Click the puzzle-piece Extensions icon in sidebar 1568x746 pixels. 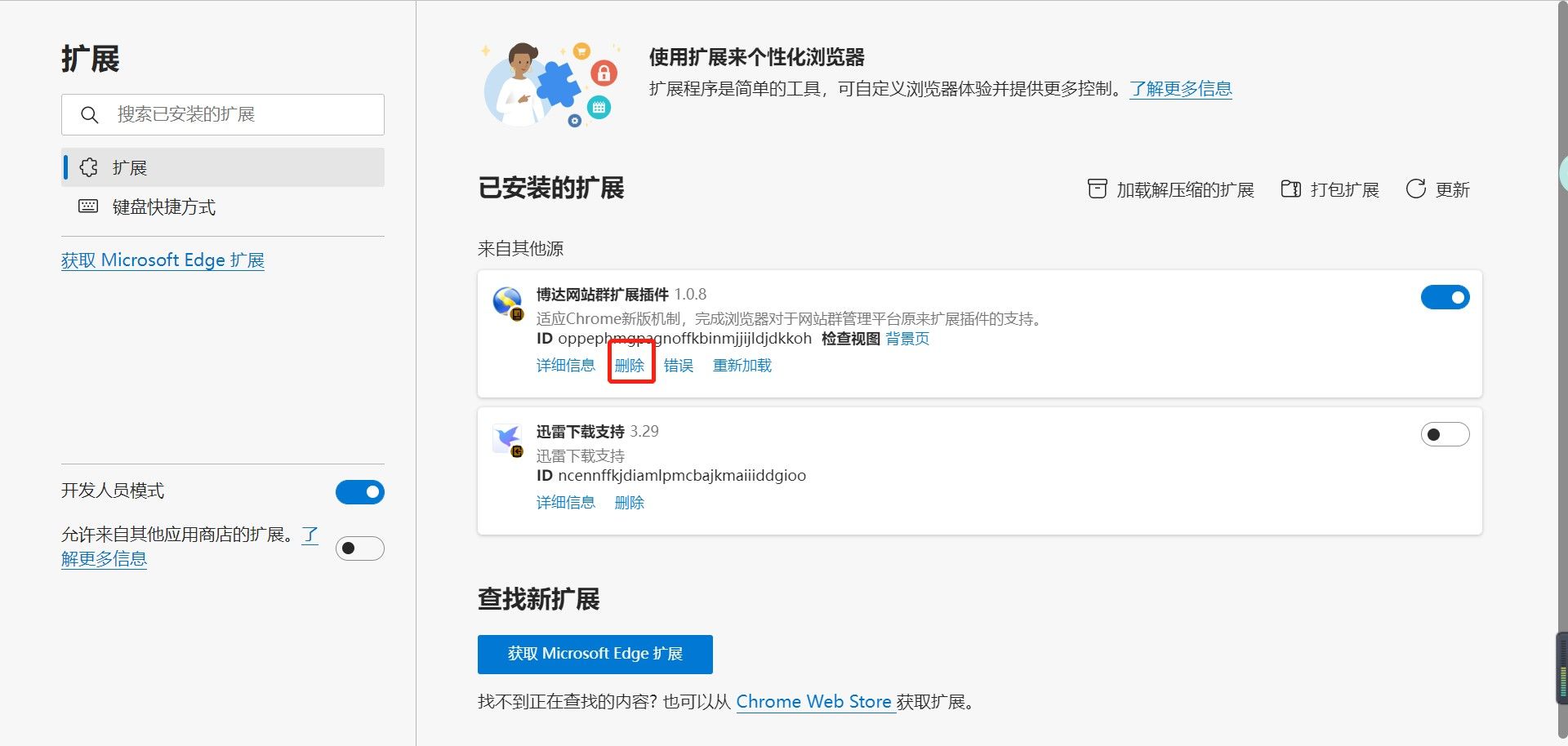click(88, 167)
